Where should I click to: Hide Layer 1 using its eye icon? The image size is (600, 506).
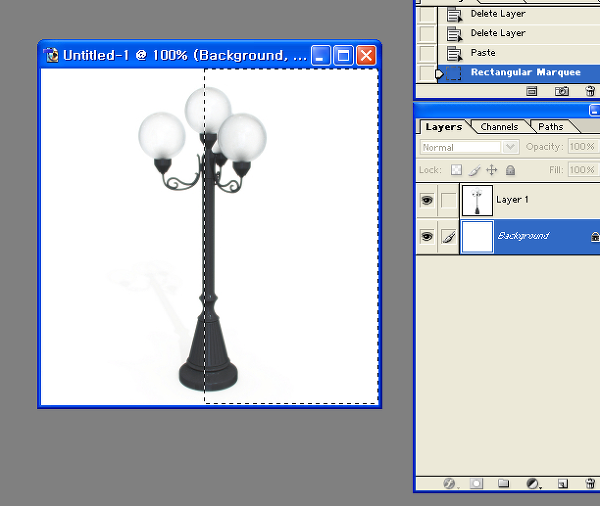(427, 200)
